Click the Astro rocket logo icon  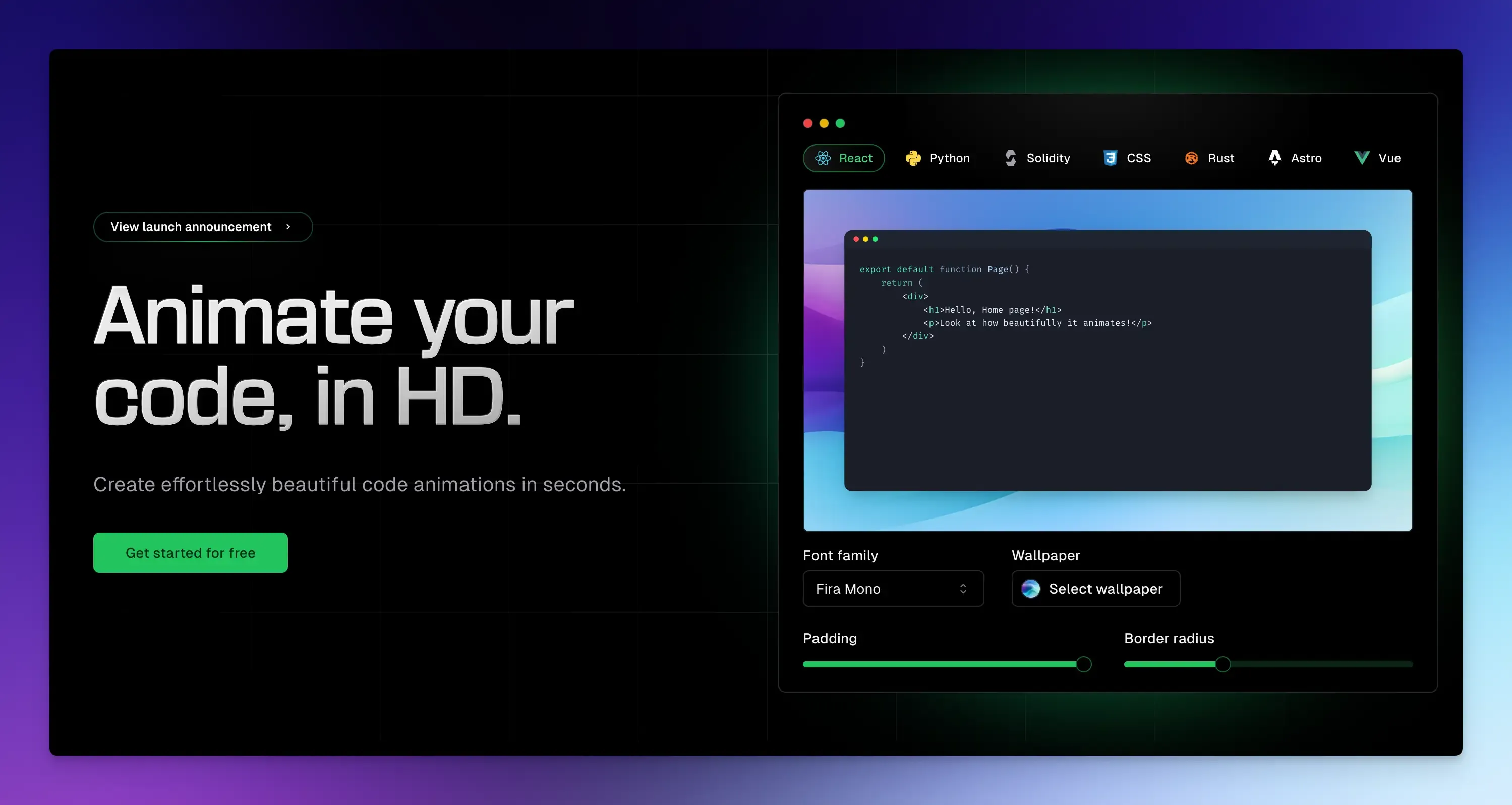coord(1274,158)
